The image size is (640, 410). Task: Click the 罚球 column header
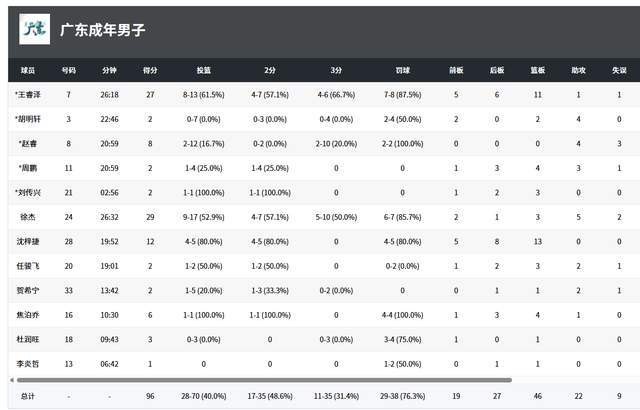pos(402,71)
